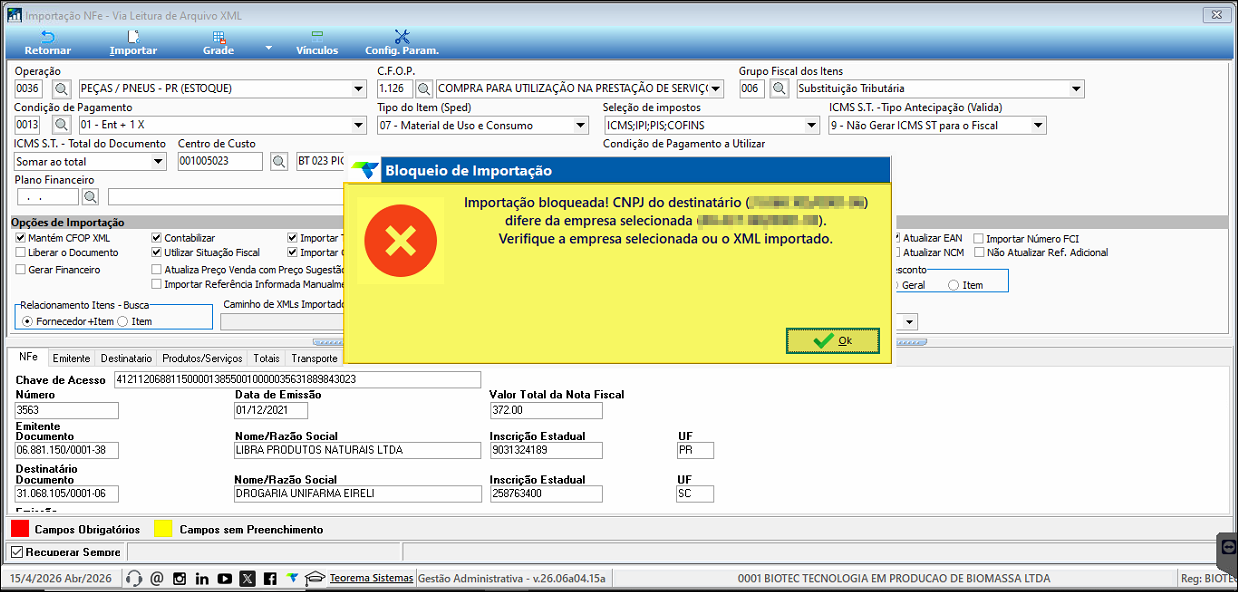
Task: Click the yellow Campos sem Preenchimento swatch
Action: (161, 527)
